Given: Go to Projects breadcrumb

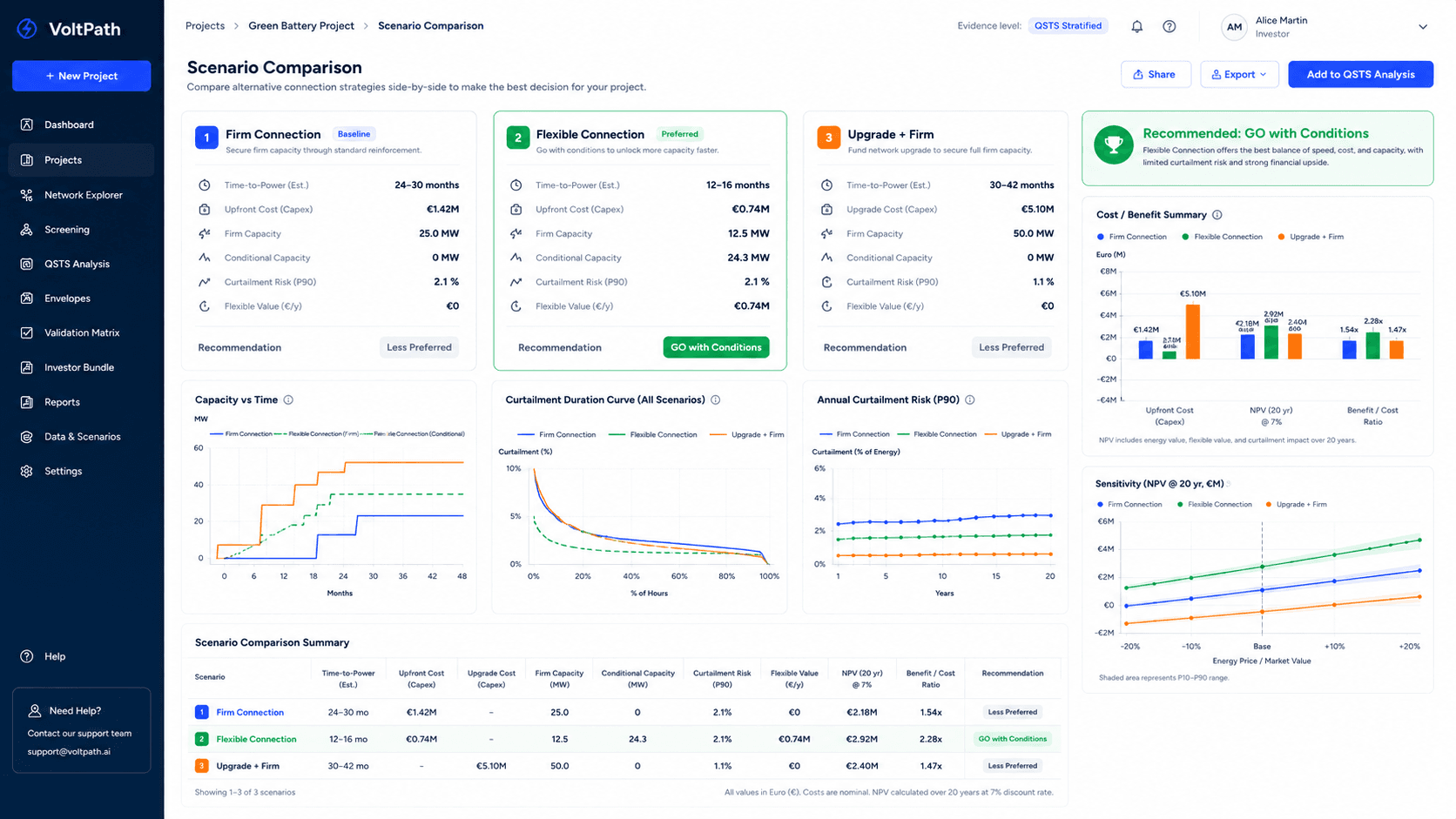Looking at the screenshot, I should (205, 26).
